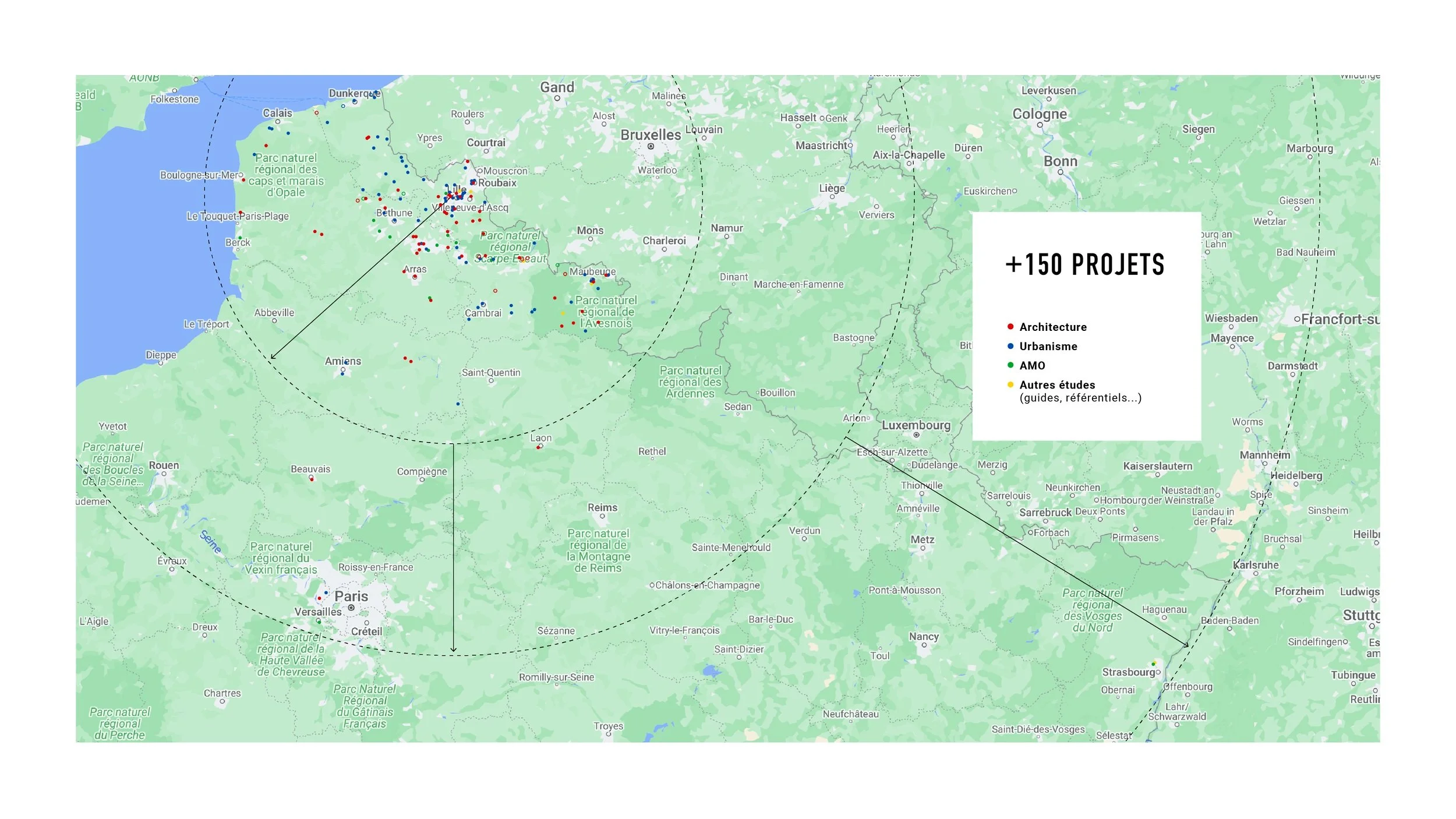Click the Strasbourg city marker circle
Viewport: 1456px width, 819px height.
click(1158, 672)
